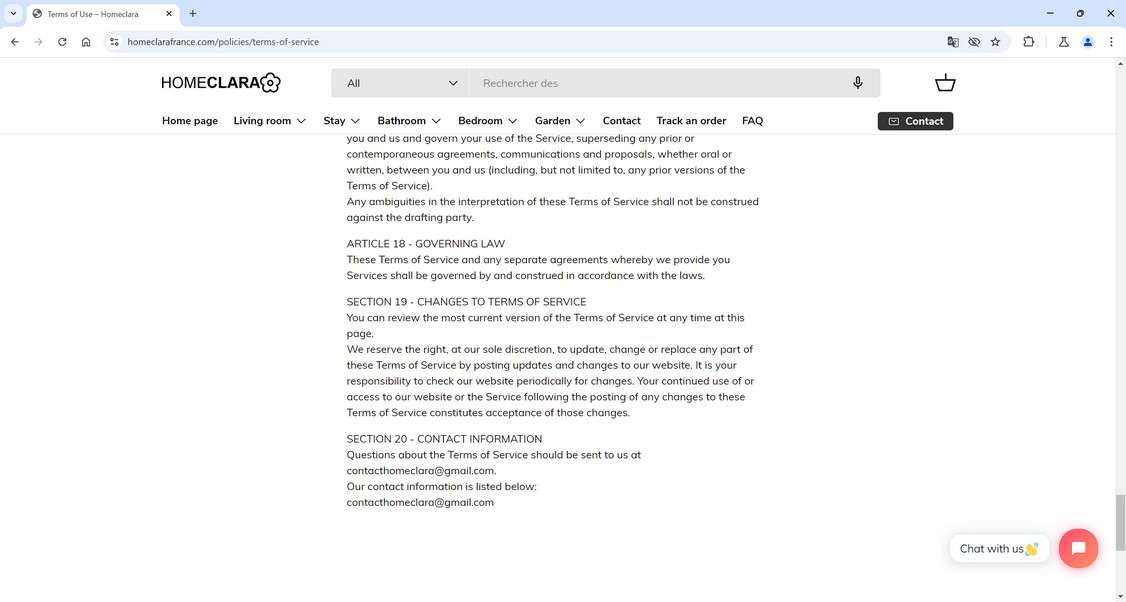Open the experiments flask icon in the toolbar
Image resolution: width=1126 pixels, height=602 pixels.
(1063, 42)
